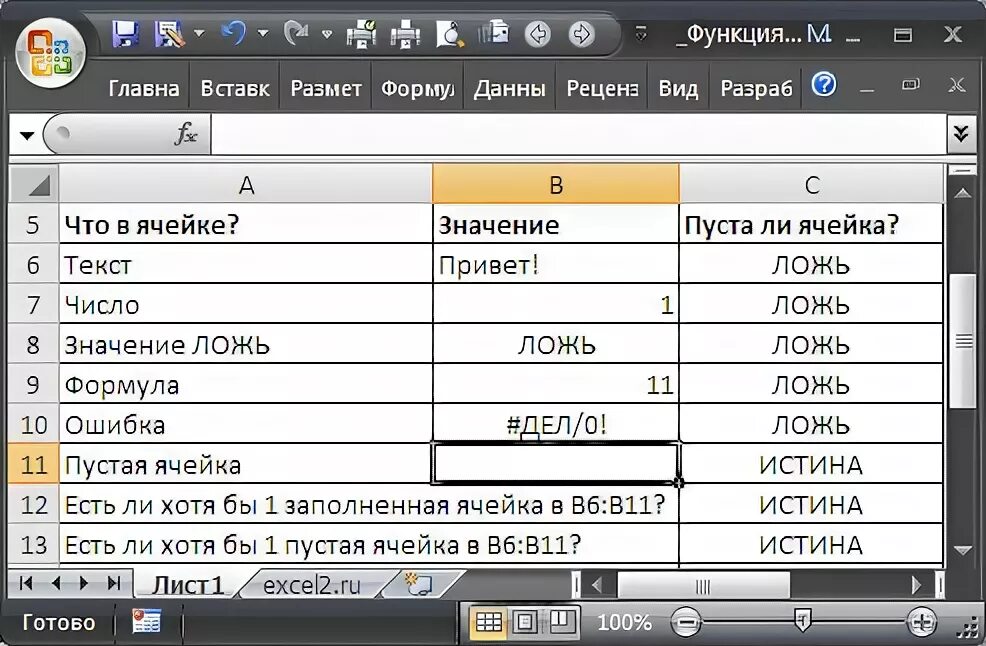
Task: Click the Insert Worksheet tab icon
Action: (419, 584)
